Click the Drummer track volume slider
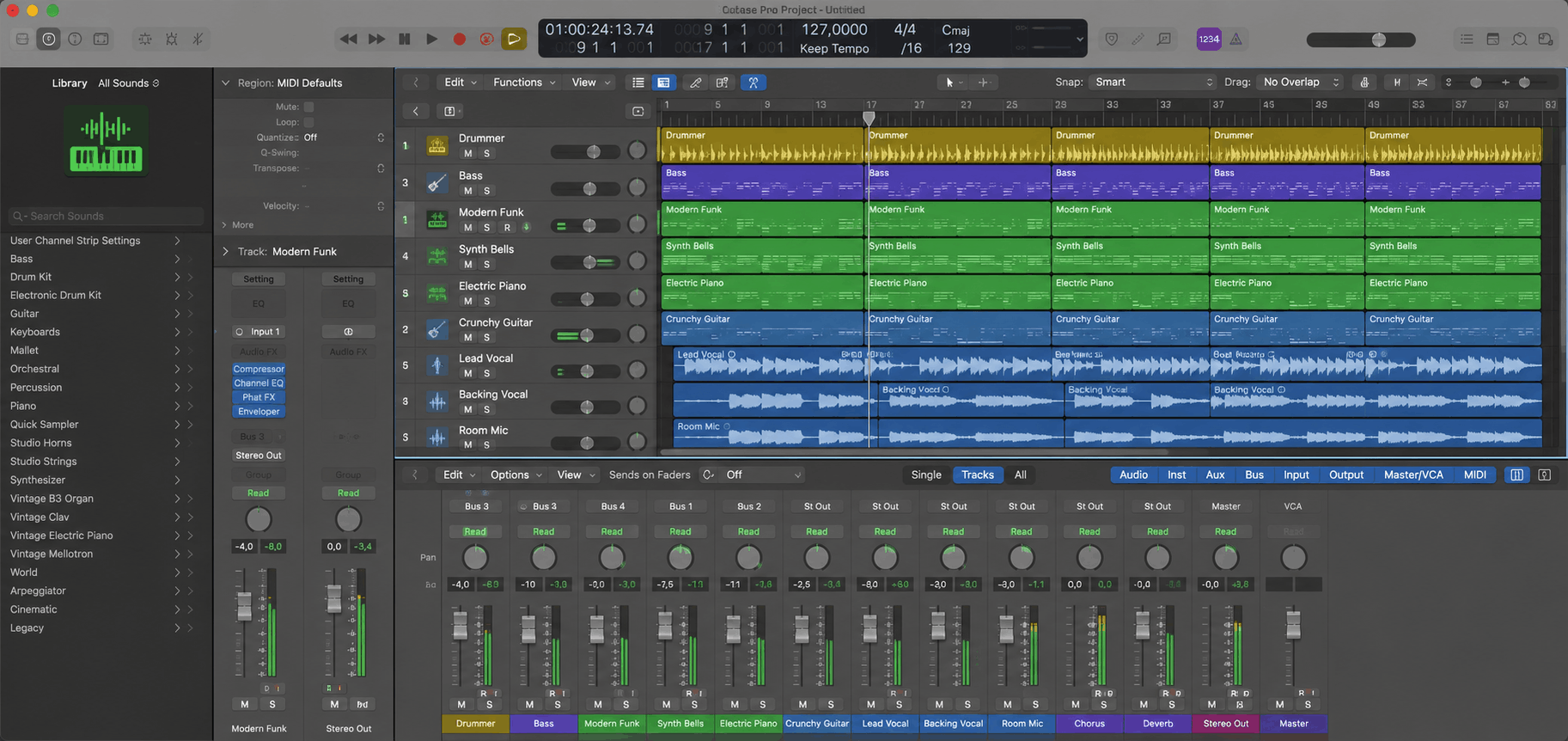Image resolution: width=1568 pixels, height=741 pixels. click(586, 151)
